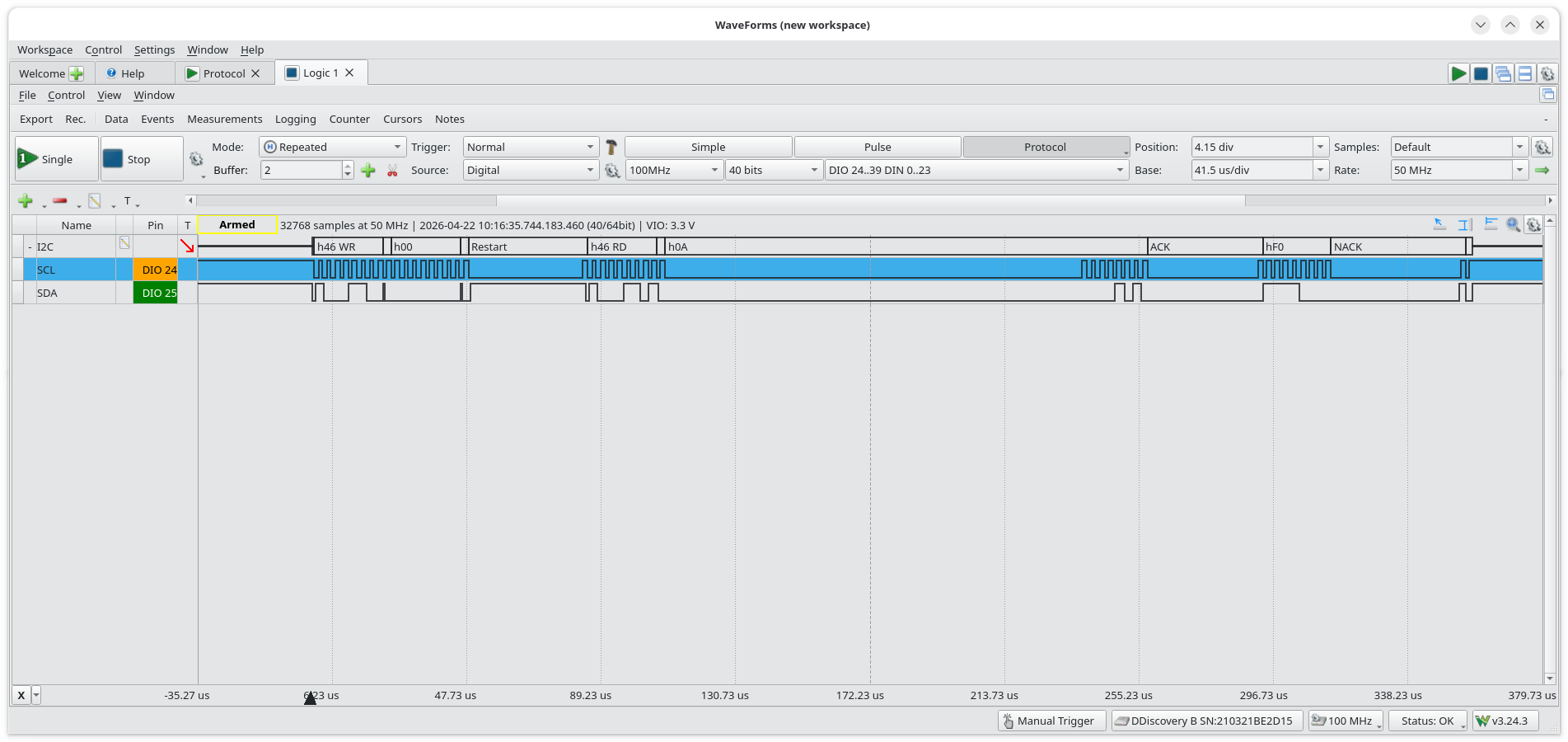1568x742 pixels.
Task: Click the Manual Trigger button
Action: [1051, 721]
